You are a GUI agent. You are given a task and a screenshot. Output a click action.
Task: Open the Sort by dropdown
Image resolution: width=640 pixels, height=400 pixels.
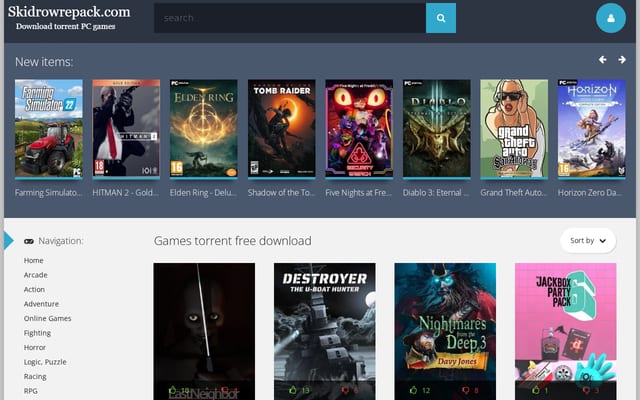point(588,240)
